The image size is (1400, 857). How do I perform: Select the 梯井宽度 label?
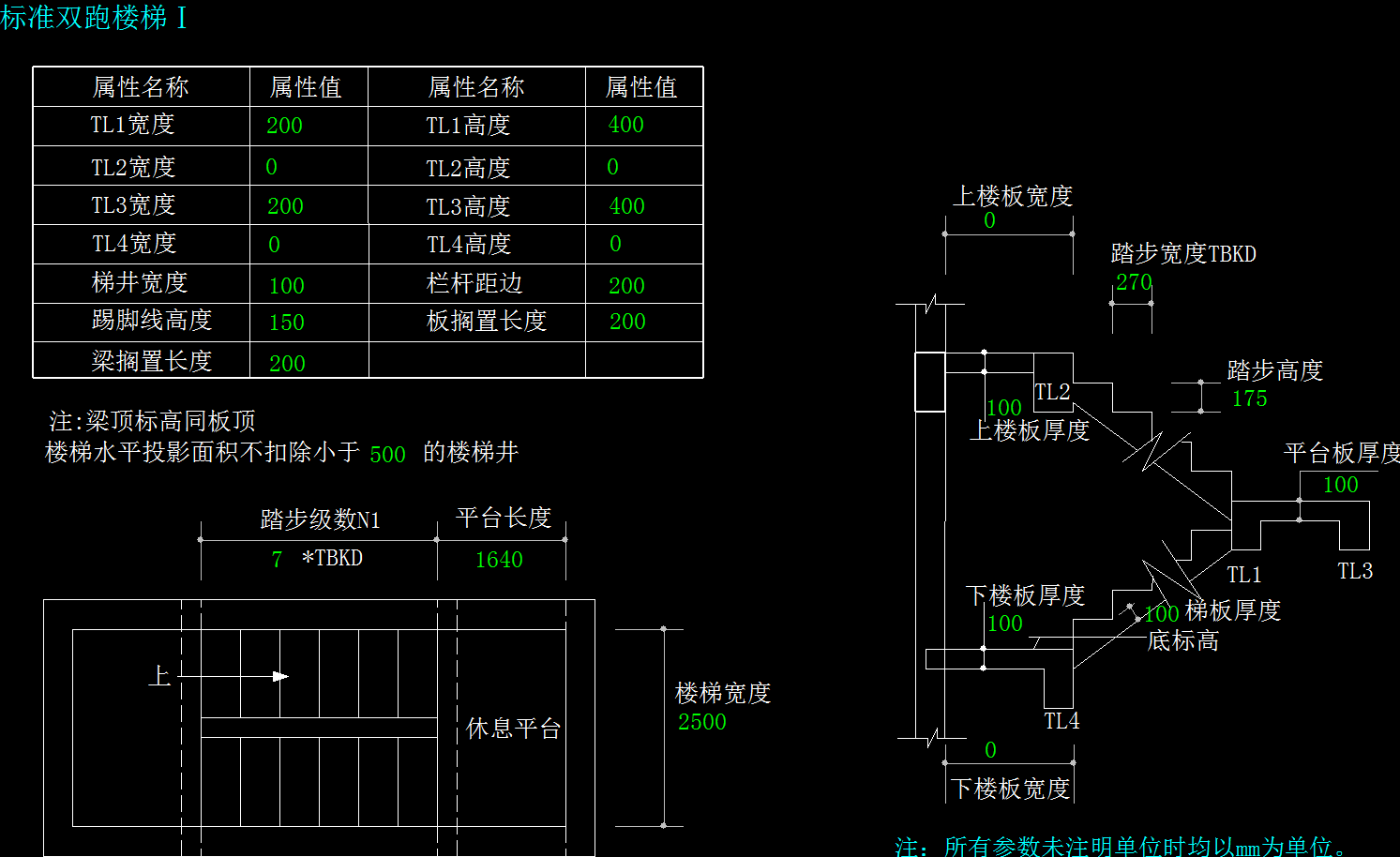(x=140, y=282)
